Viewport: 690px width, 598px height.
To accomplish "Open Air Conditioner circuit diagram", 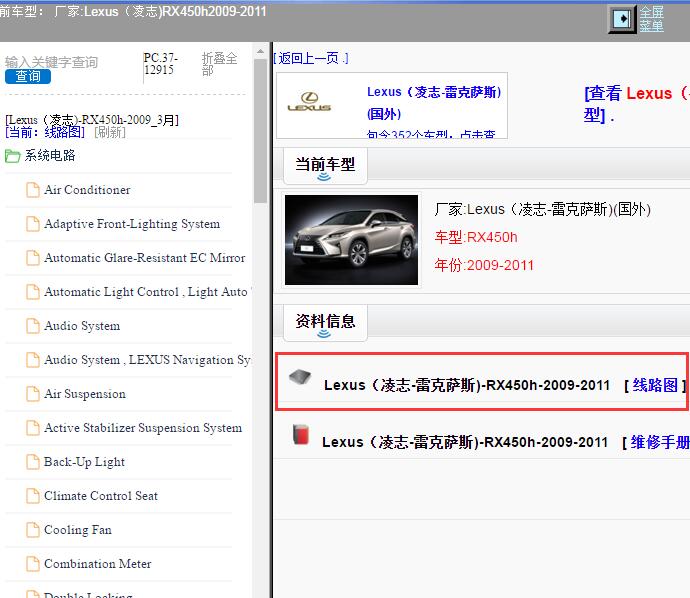I will [x=87, y=190].
